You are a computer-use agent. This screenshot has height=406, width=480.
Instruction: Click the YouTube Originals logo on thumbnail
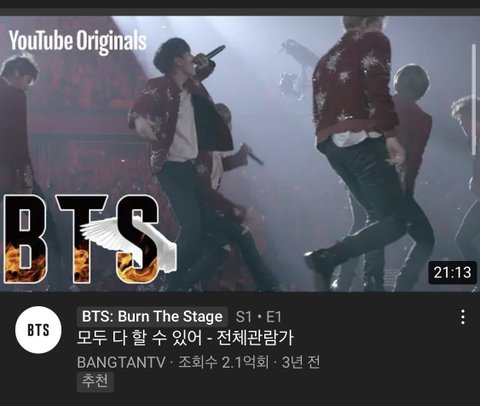[x=78, y=41]
